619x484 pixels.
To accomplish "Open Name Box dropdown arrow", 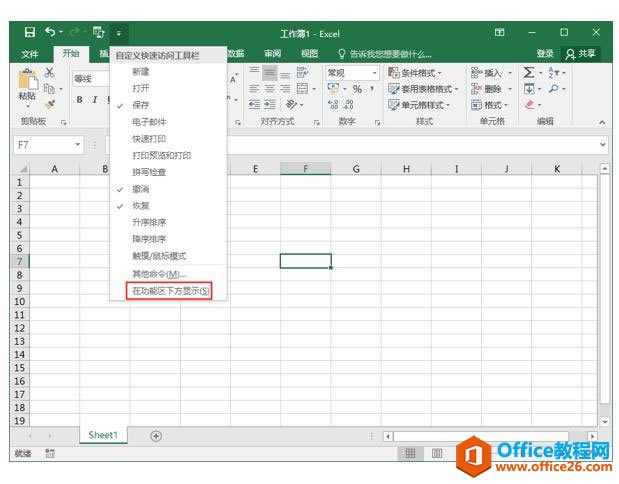I will point(78,145).
